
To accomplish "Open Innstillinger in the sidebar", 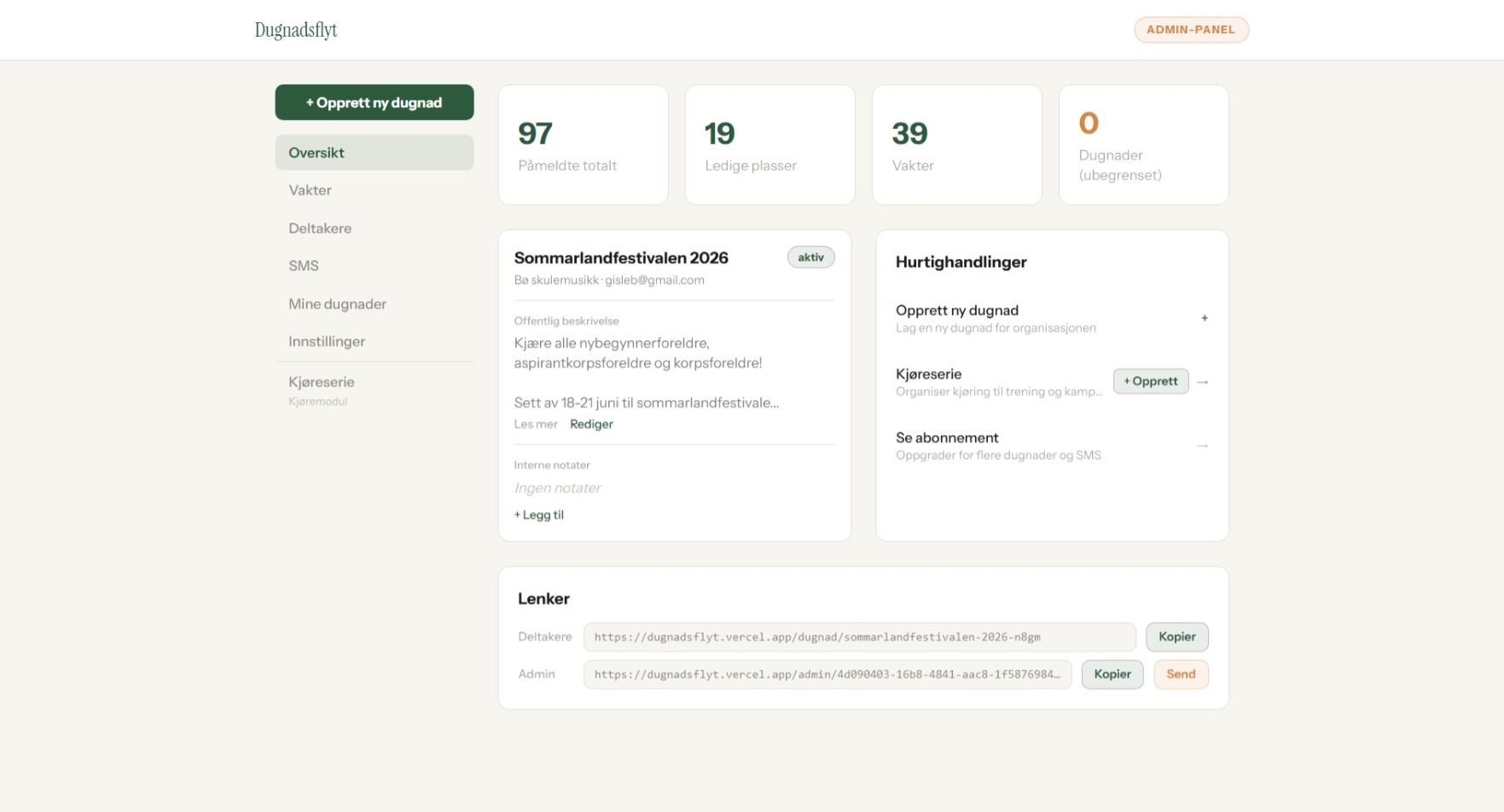I will pos(375,341).
